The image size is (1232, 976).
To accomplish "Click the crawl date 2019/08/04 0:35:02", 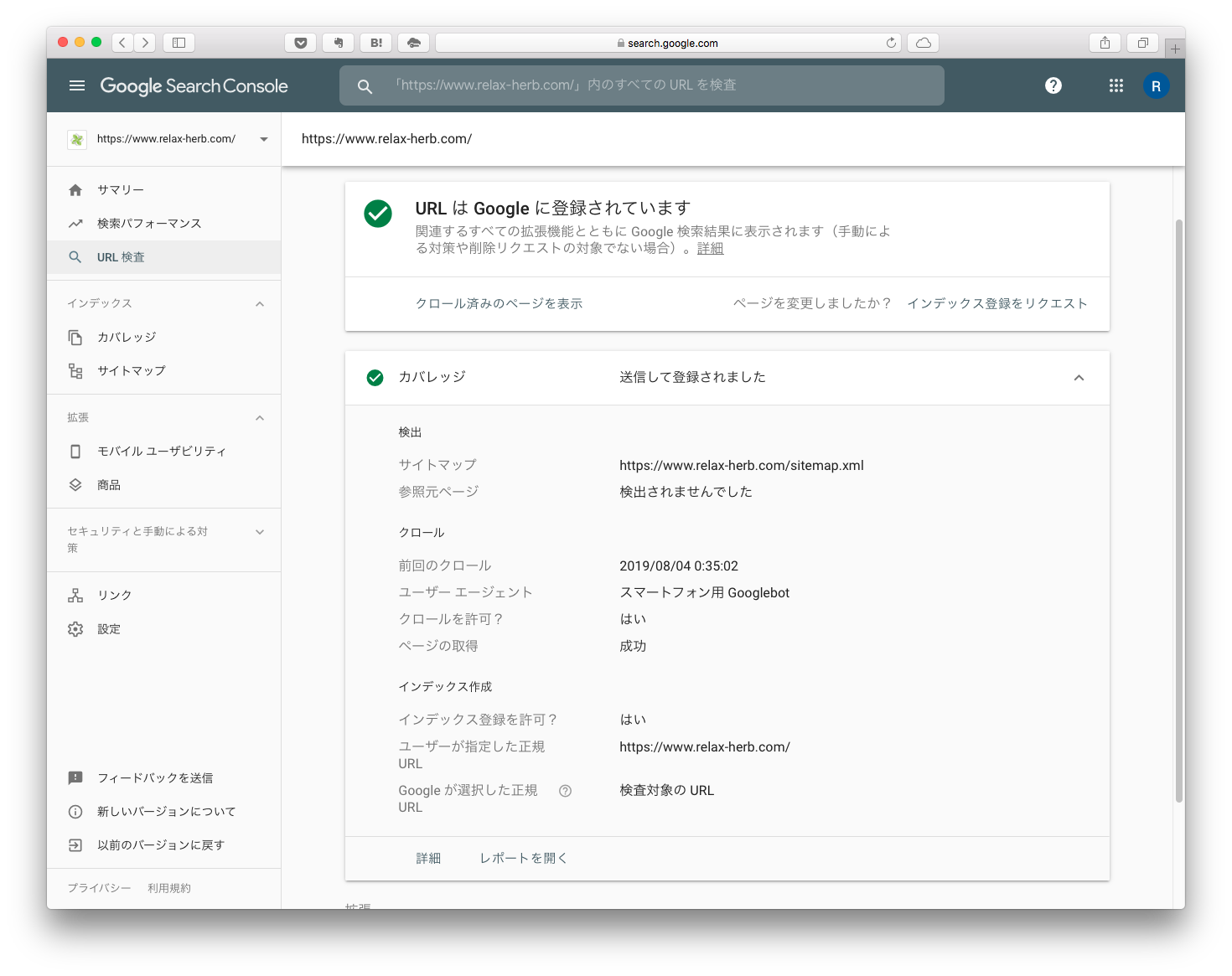I will [679, 566].
